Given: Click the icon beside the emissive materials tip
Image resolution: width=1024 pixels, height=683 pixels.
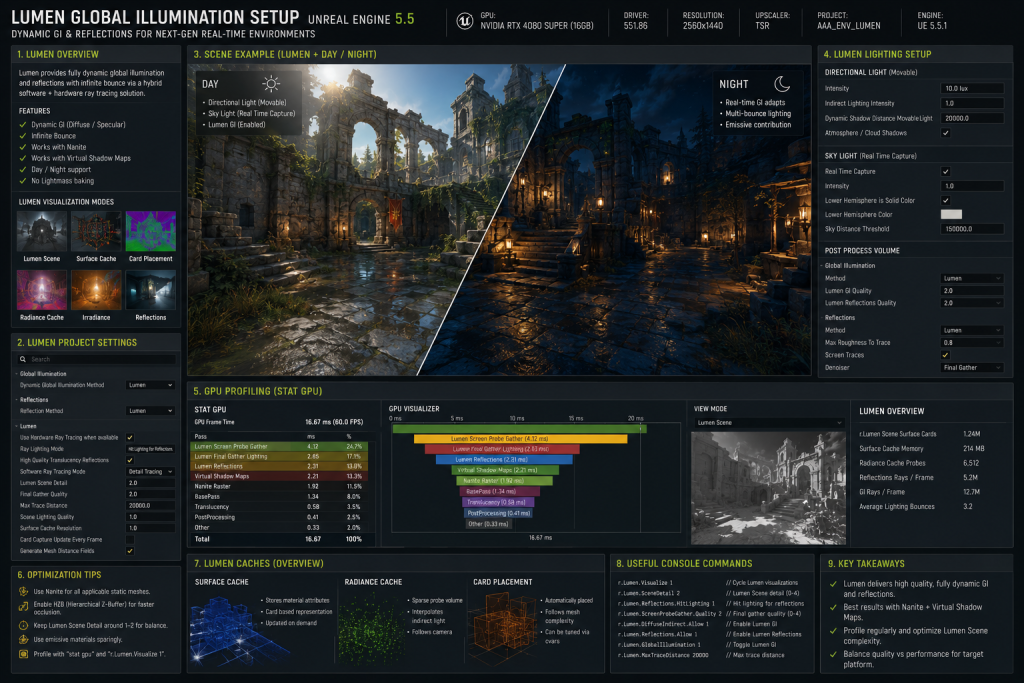Looking at the screenshot, I should [24, 640].
